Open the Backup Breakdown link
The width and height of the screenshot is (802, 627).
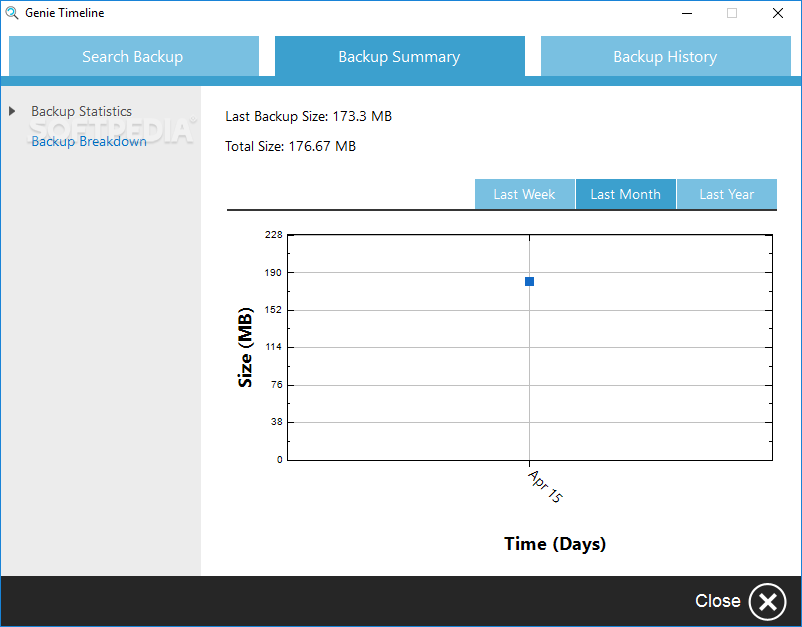(x=89, y=141)
